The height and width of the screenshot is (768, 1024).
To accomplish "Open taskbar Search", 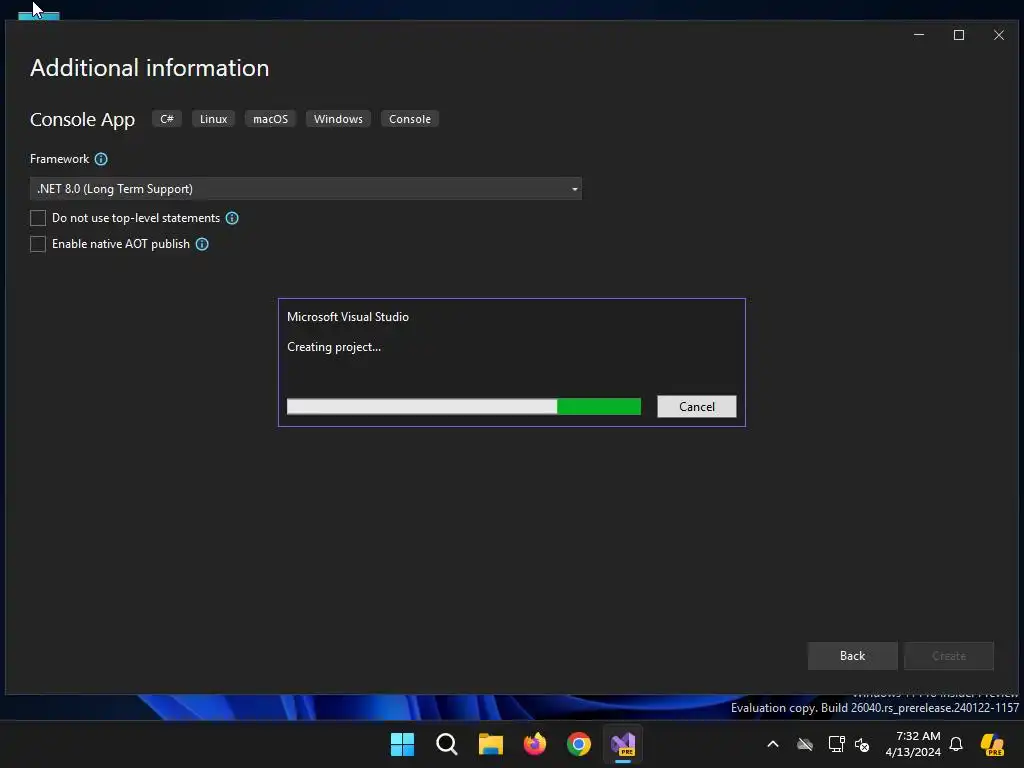I will [x=447, y=744].
